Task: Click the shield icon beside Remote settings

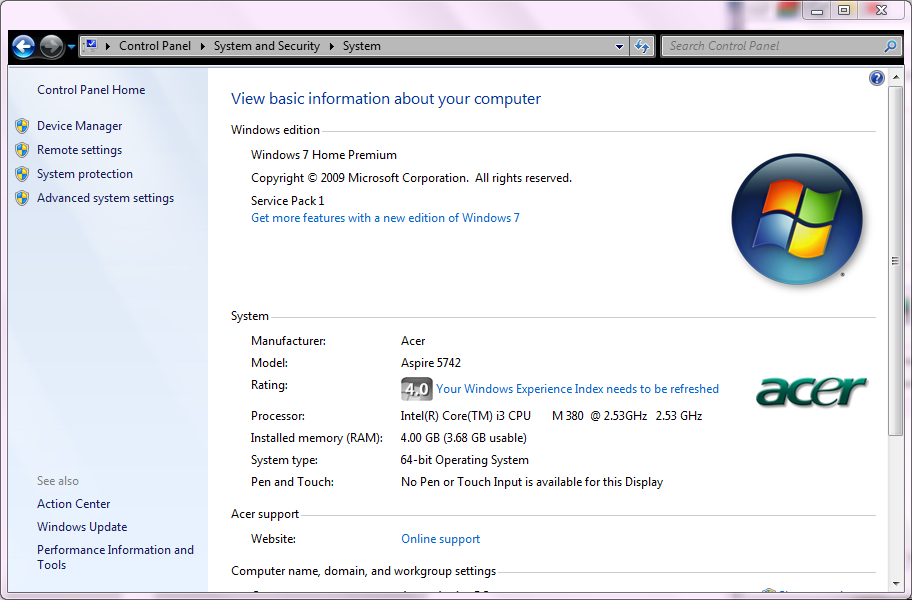Action: (22, 150)
